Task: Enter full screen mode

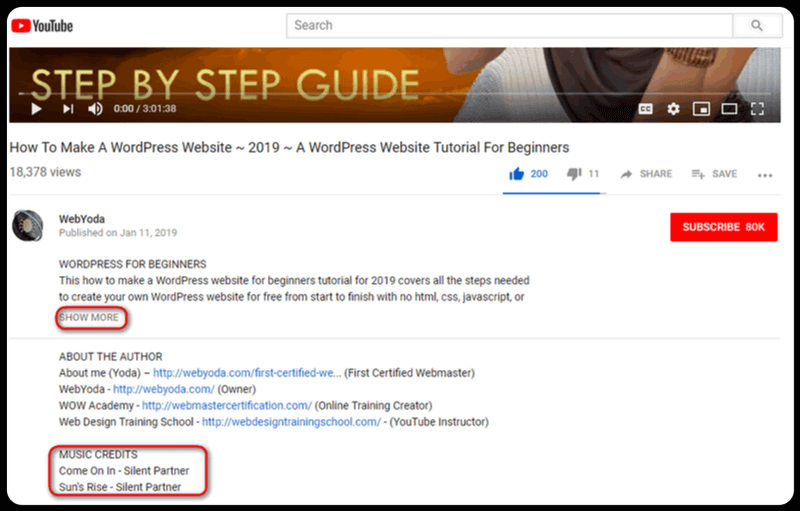Action: click(x=758, y=108)
